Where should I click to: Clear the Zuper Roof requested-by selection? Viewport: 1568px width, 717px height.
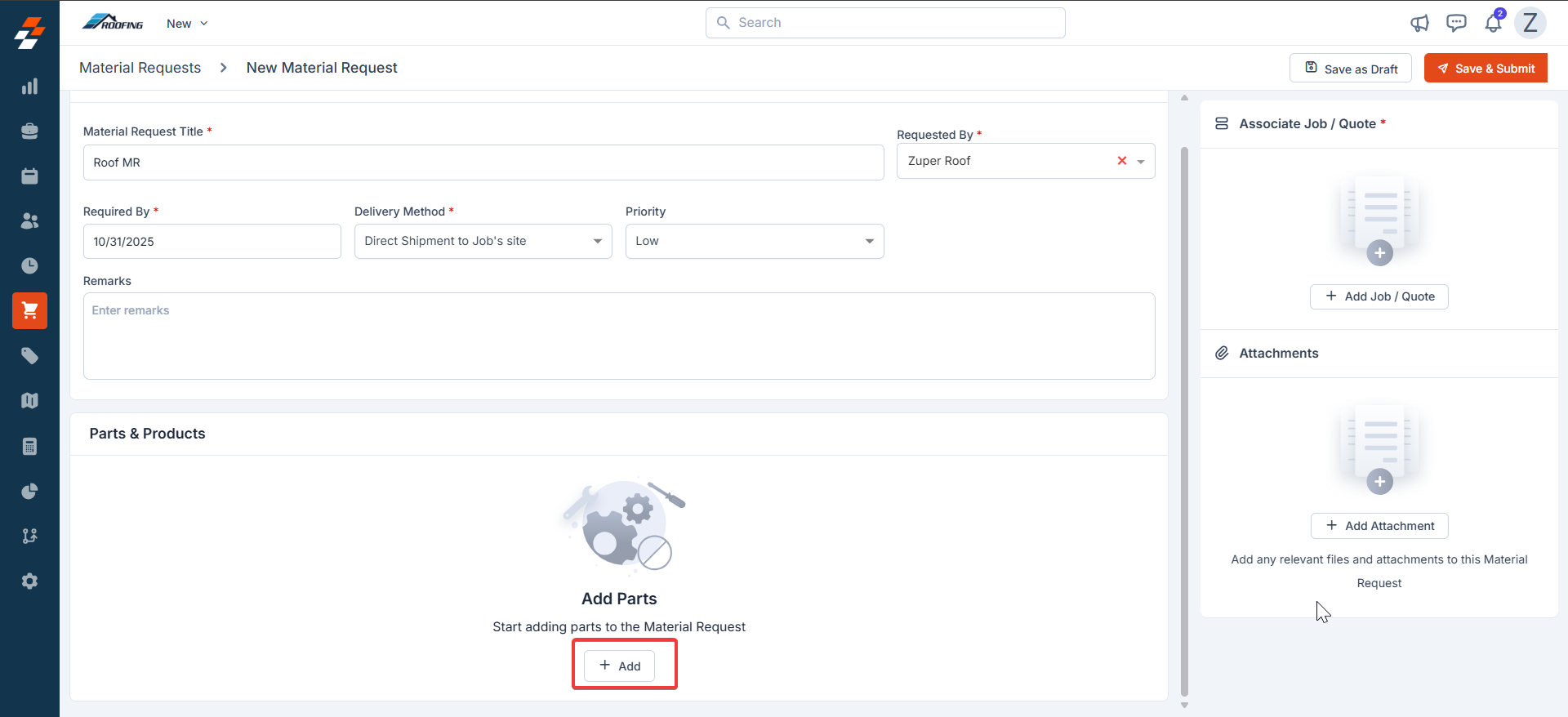(x=1122, y=161)
